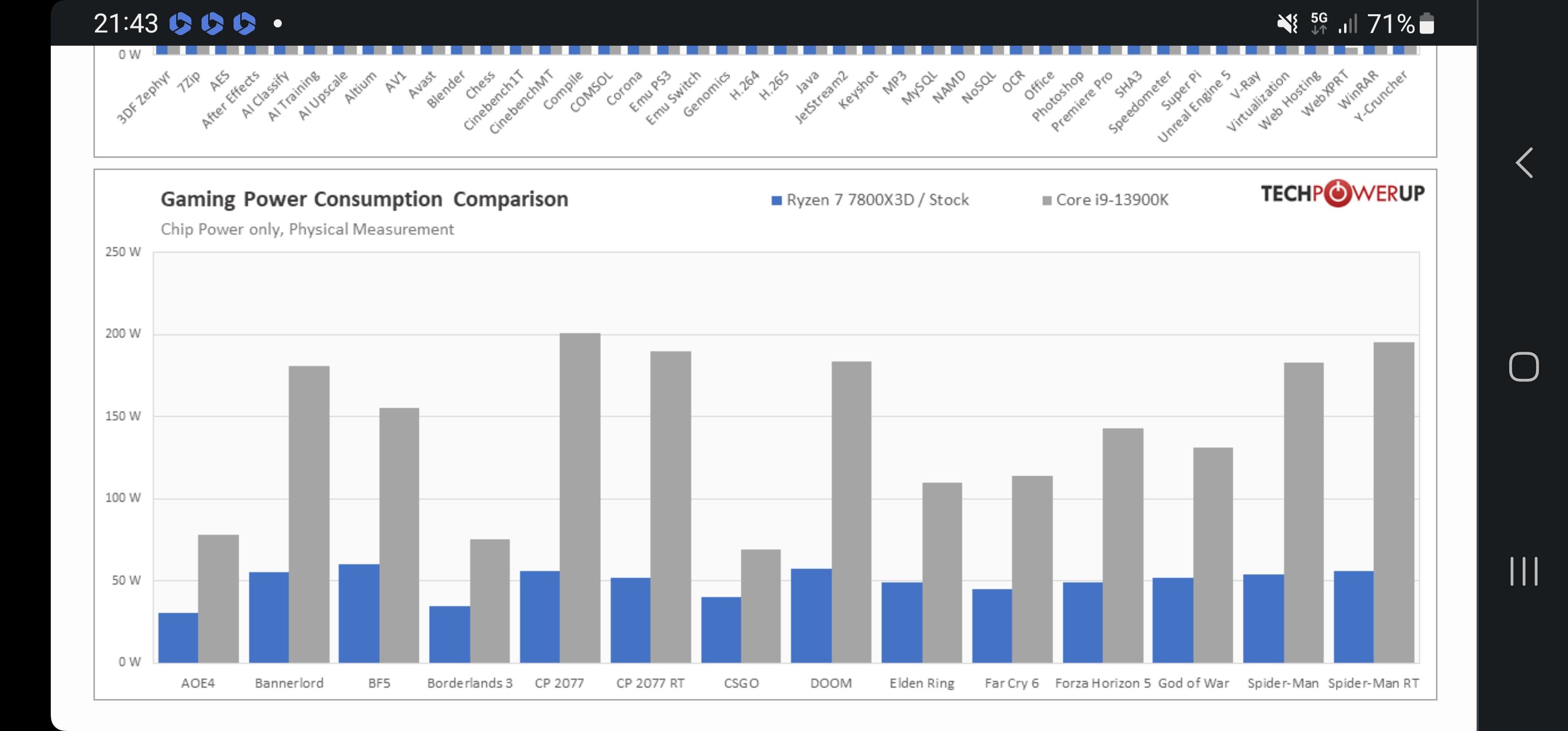Screen dimensions: 1568x731
Task: Click the 100 W y-axis label
Action: click(x=123, y=498)
